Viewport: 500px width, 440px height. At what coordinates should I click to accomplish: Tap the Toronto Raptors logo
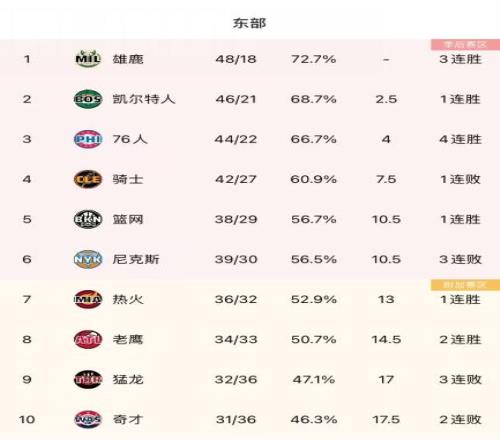[88, 379]
